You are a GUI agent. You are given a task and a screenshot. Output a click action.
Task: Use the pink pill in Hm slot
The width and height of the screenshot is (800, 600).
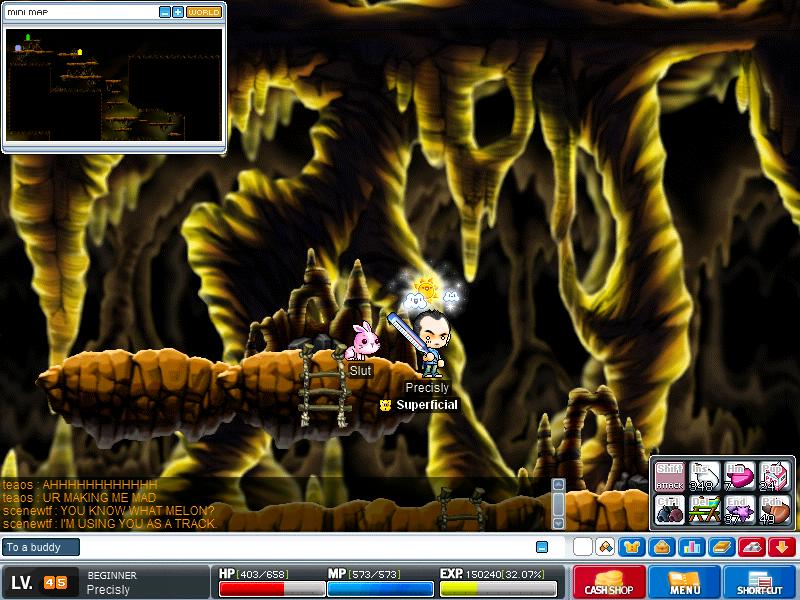coord(739,476)
